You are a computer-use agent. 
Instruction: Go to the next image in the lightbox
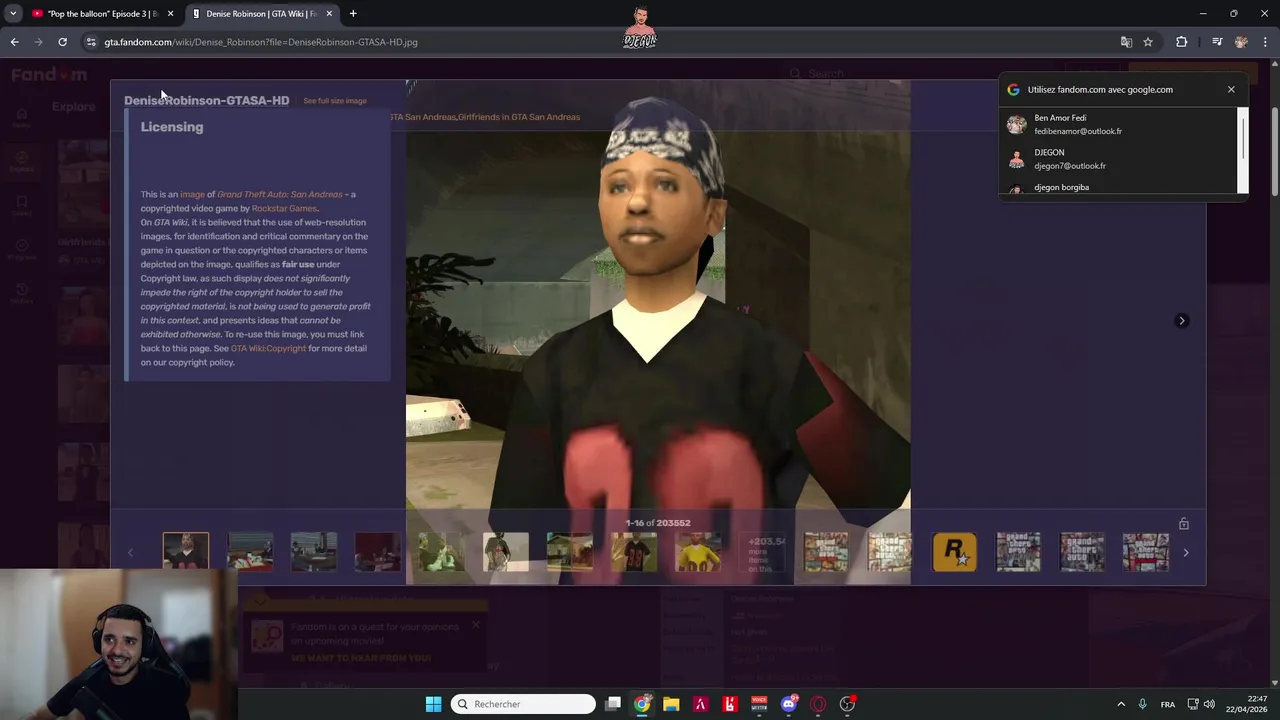coord(1182,321)
